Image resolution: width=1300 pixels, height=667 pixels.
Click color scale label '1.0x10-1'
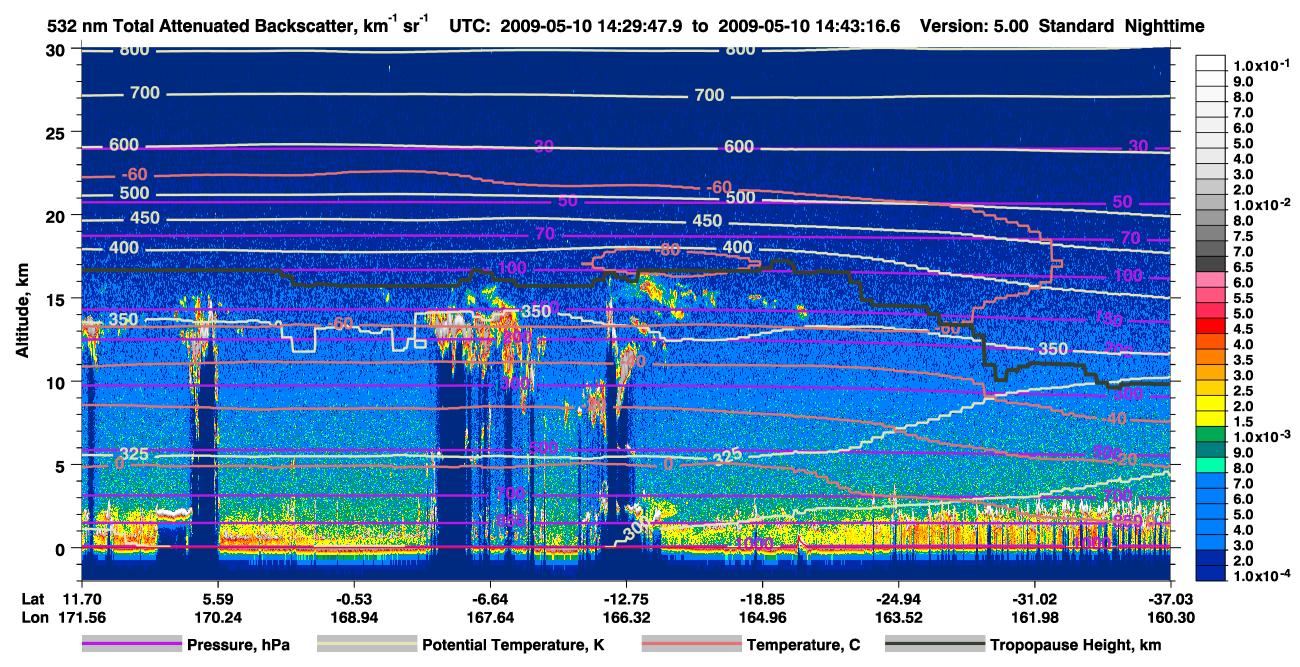tap(1260, 65)
